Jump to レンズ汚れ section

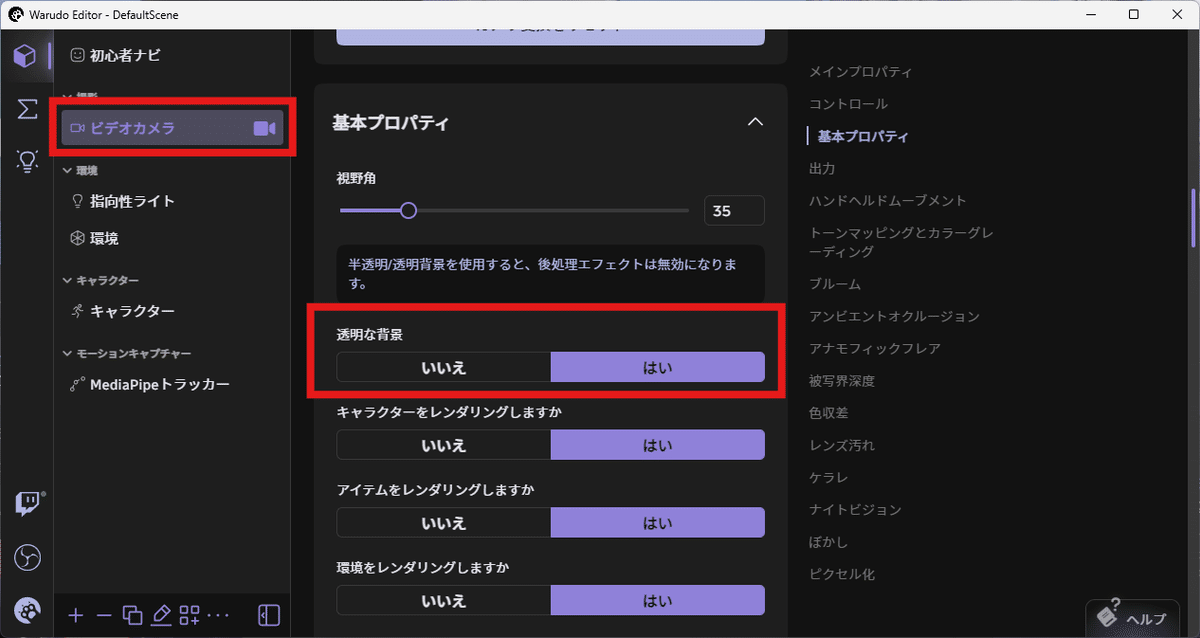842,445
